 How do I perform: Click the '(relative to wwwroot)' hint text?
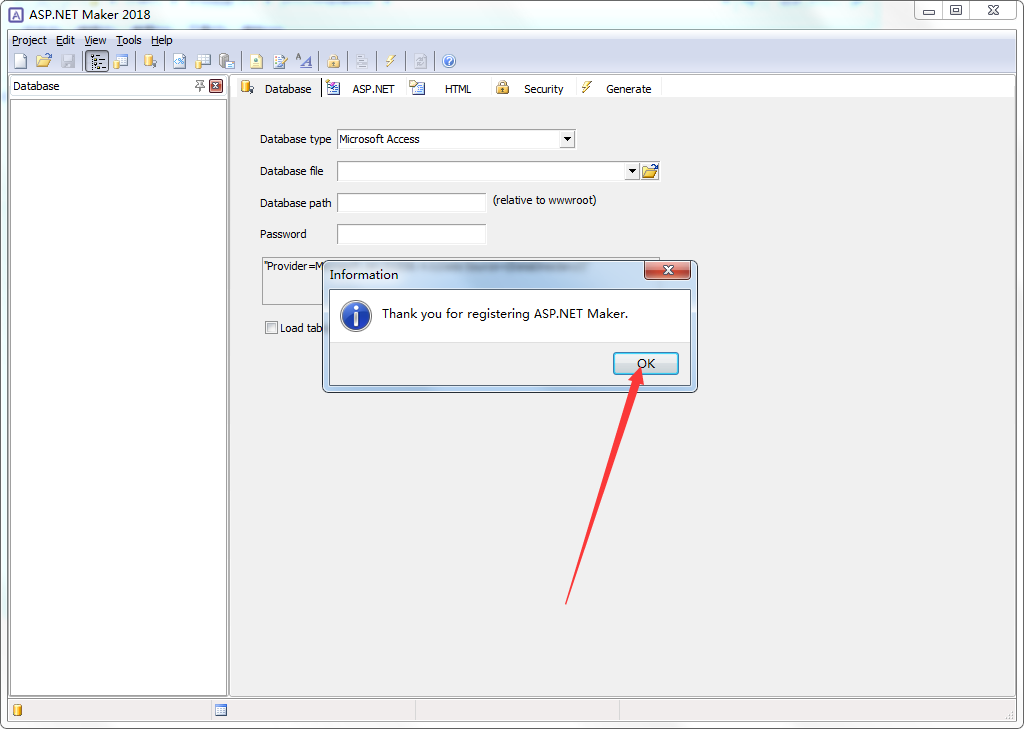tap(545, 200)
